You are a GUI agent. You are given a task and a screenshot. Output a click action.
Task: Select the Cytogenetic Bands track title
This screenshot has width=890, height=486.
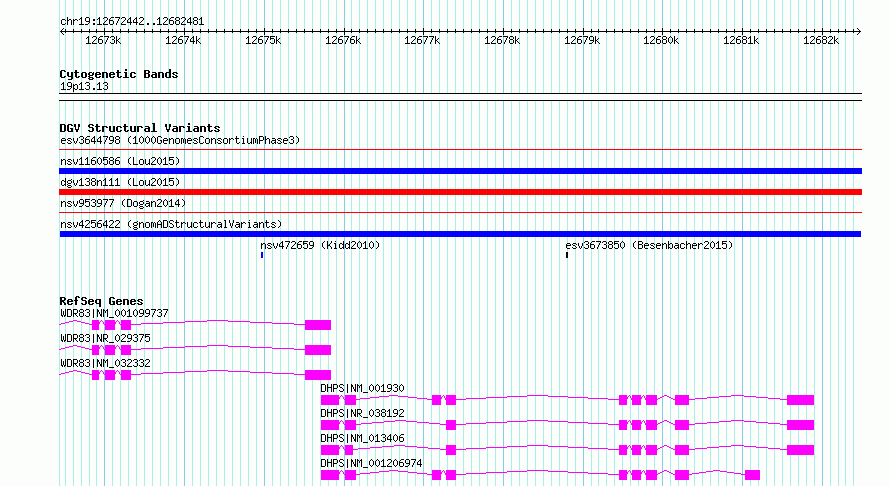tap(119, 74)
